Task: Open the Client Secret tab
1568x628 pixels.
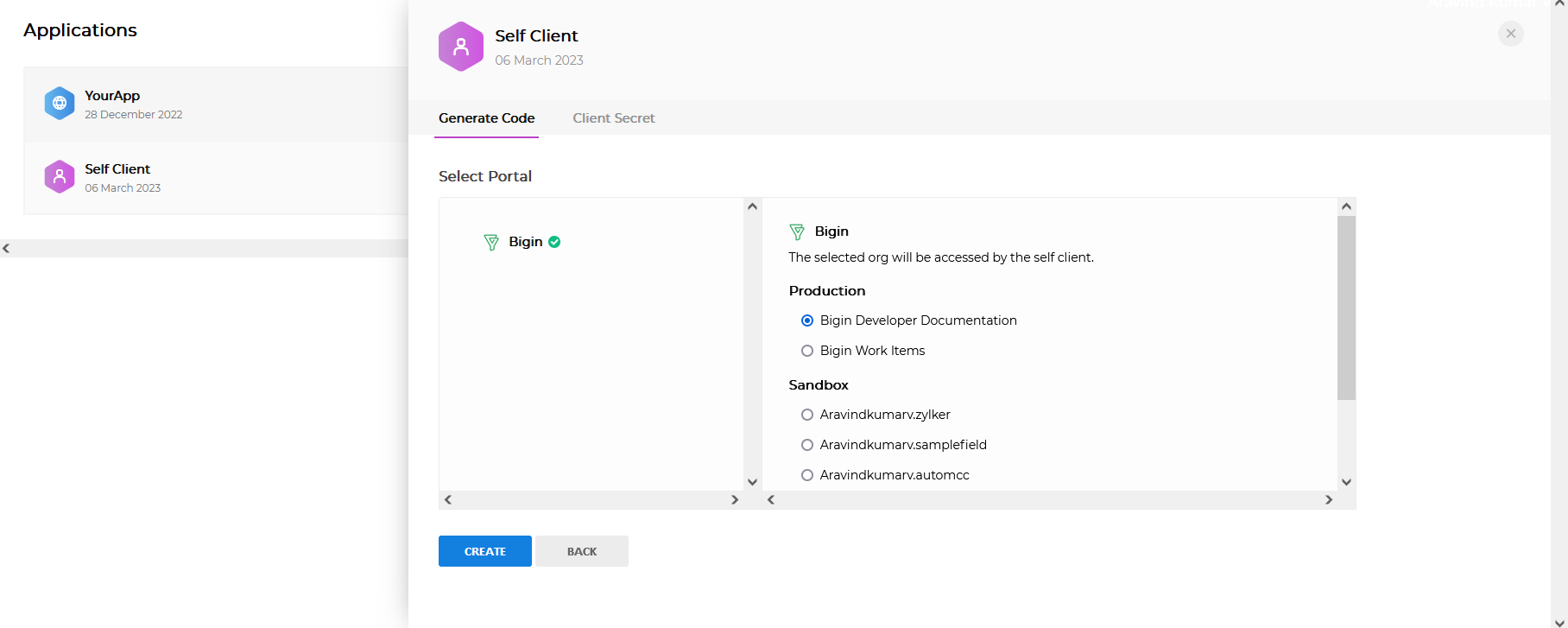Action: 614,118
